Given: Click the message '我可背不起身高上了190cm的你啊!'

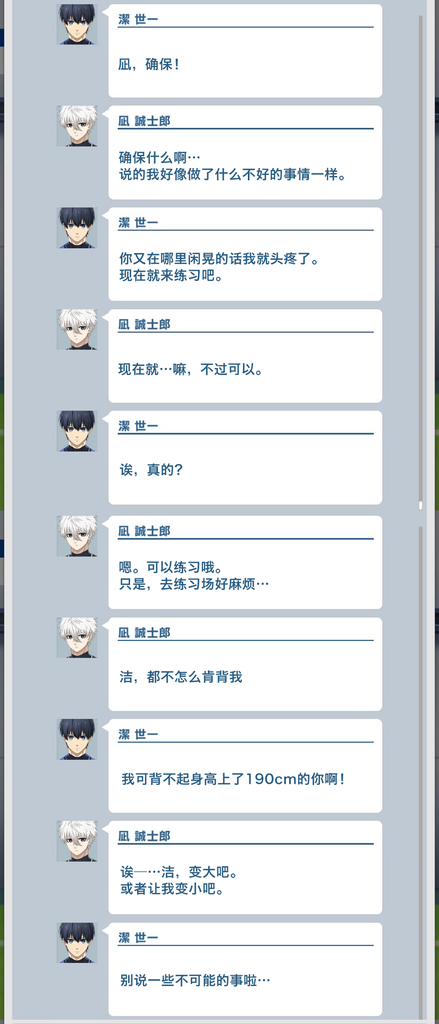Looking at the screenshot, I should point(233,779).
